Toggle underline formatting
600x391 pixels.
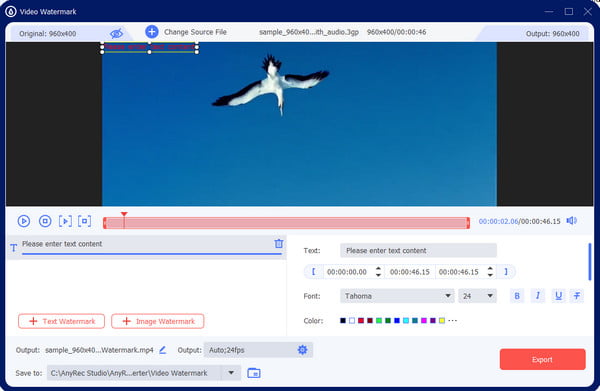pyautogui.click(x=558, y=296)
